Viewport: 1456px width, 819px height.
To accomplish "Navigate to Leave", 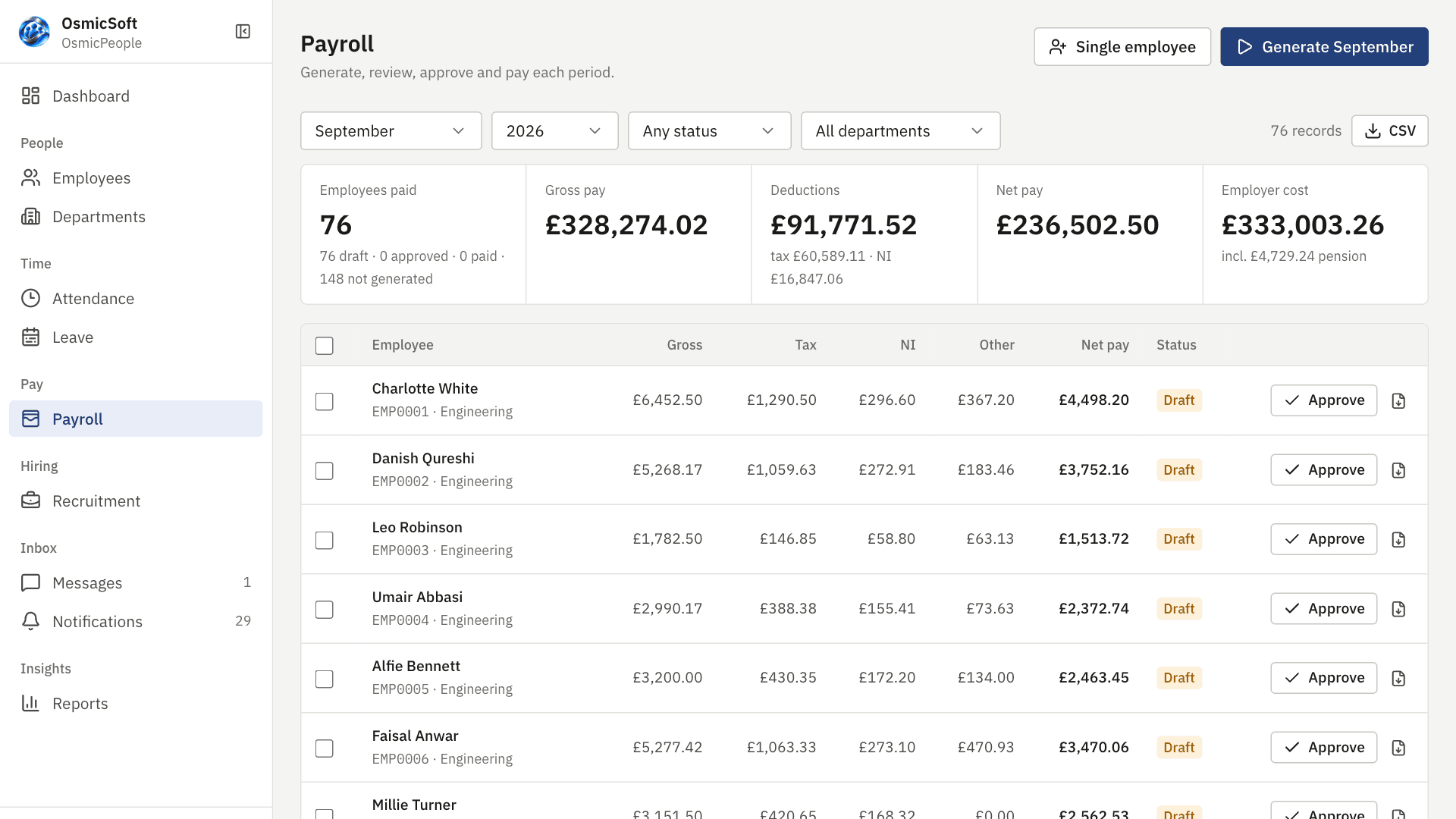I will coord(136,337).
